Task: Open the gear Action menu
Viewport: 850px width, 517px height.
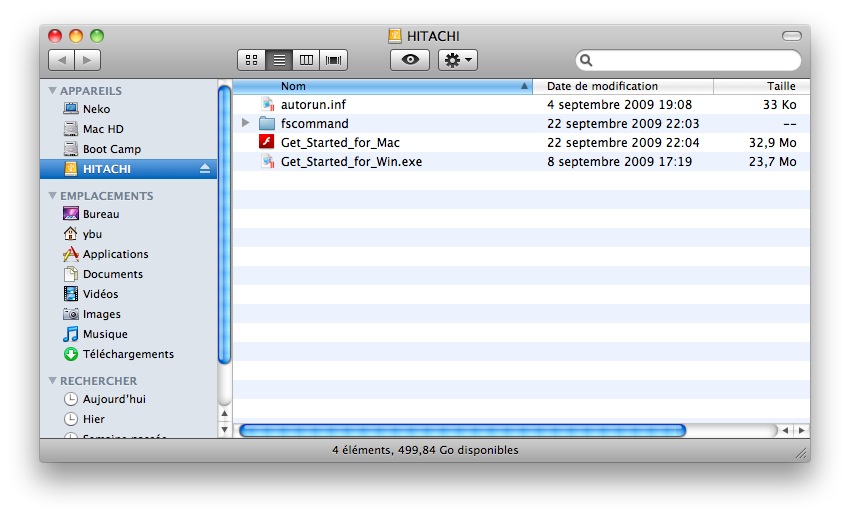Action: (458, 60)
